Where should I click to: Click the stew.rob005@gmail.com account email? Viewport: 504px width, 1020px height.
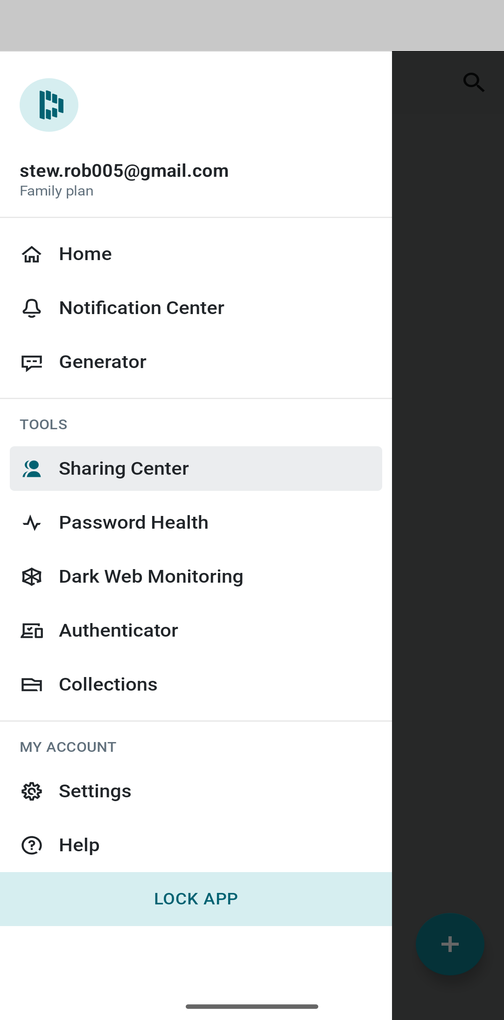click(124, 171)
